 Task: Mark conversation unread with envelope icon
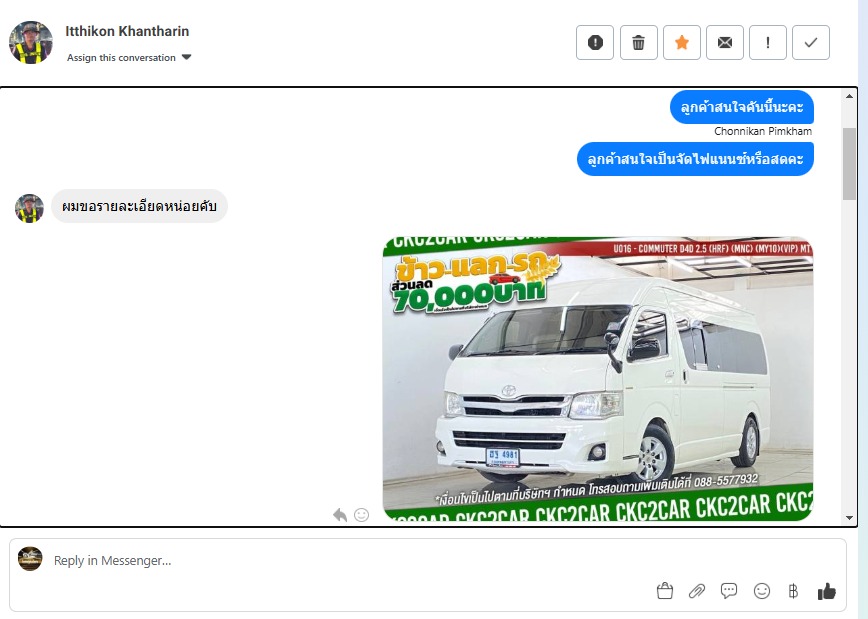(725, 43)
